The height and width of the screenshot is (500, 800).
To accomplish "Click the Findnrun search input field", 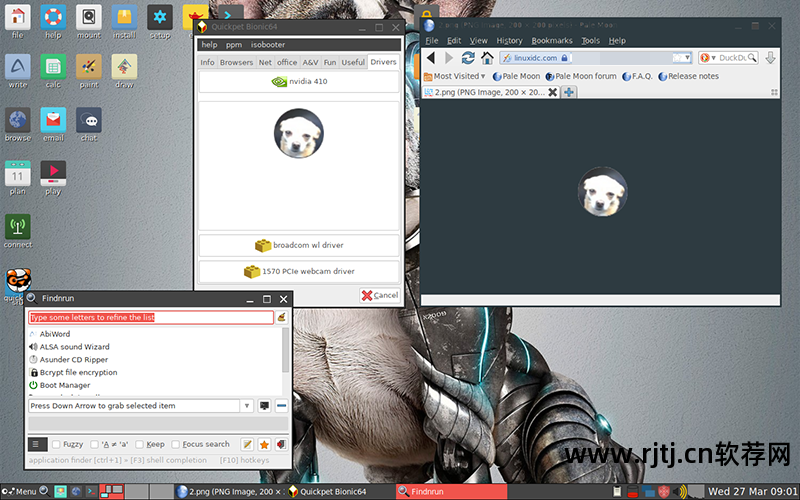I will [x=150, y=318].
